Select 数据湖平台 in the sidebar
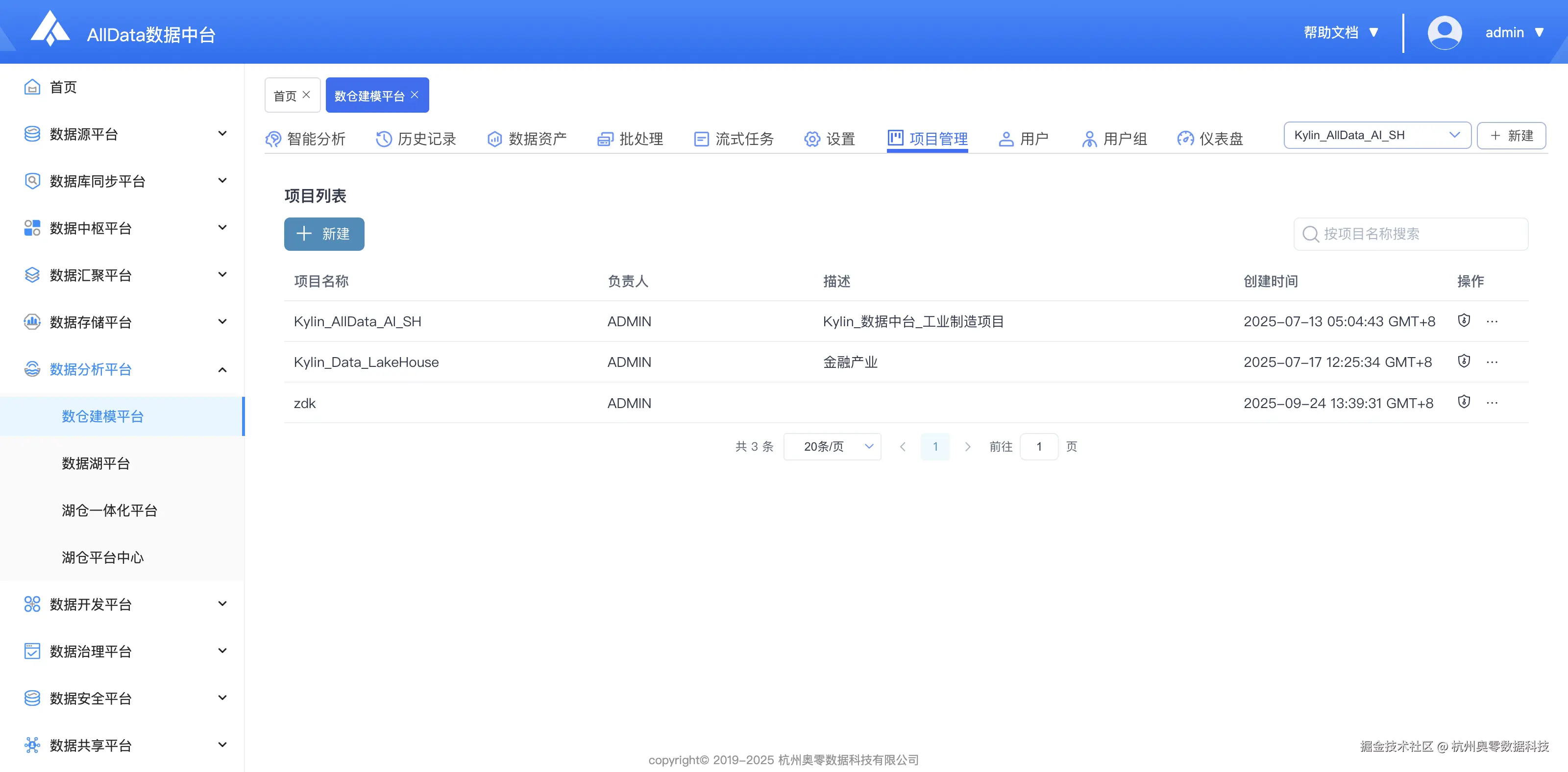Viewport: 1568px width, 772px height. pos(96,463)
